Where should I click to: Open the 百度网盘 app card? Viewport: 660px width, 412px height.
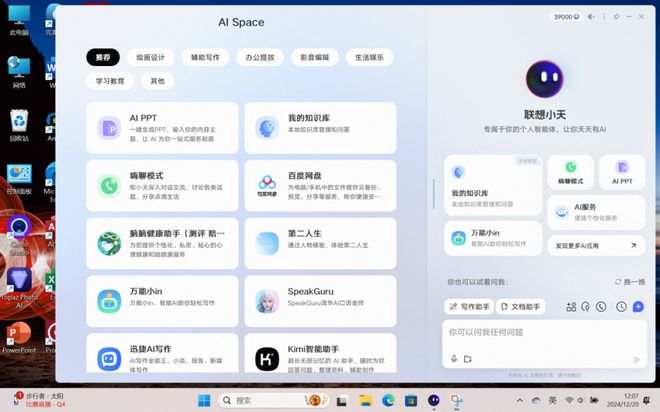point(320,186)
